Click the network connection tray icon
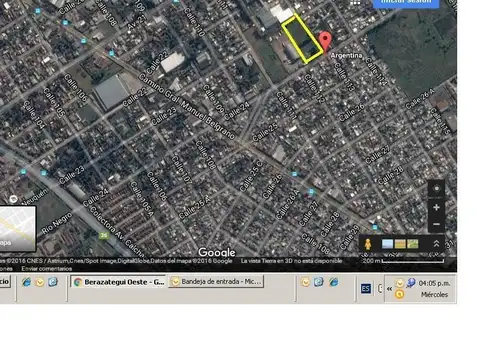Screen dimensions: 480x360 click(411, 283)
